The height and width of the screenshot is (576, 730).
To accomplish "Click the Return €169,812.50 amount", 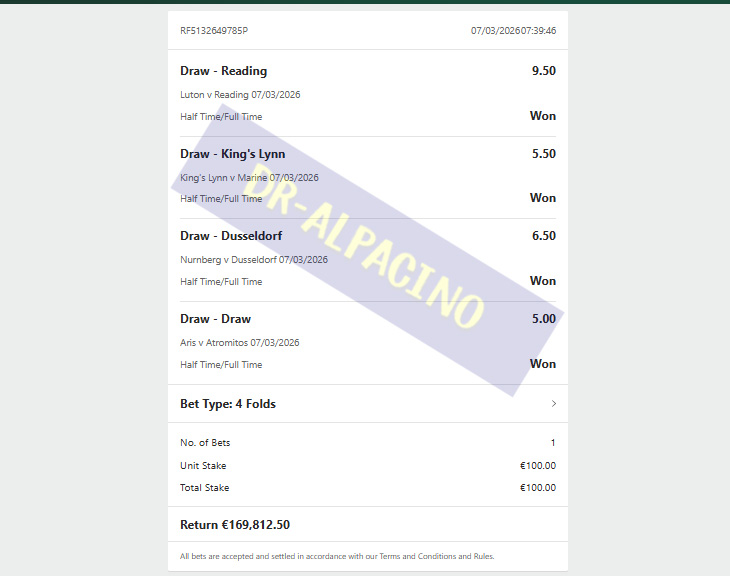I will click(x=235, y=525).
